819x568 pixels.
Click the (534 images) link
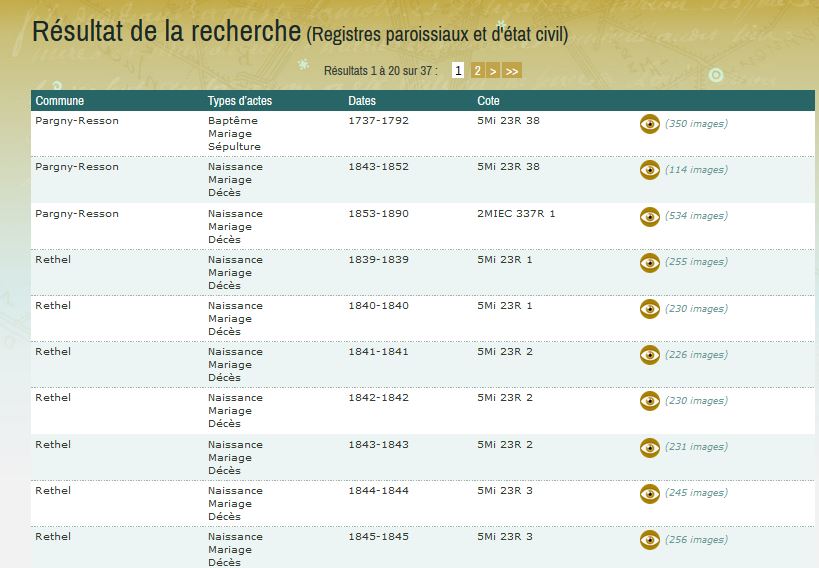696,216
